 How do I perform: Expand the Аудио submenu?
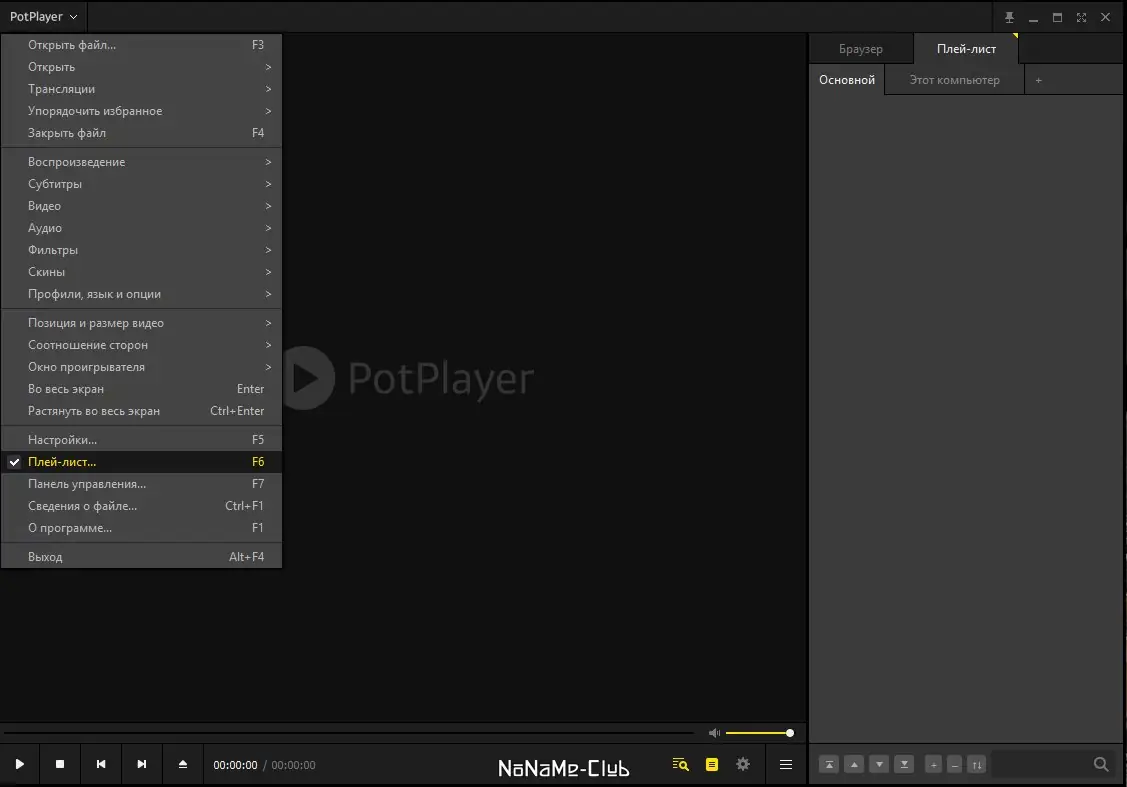click(x=142, y=228)
